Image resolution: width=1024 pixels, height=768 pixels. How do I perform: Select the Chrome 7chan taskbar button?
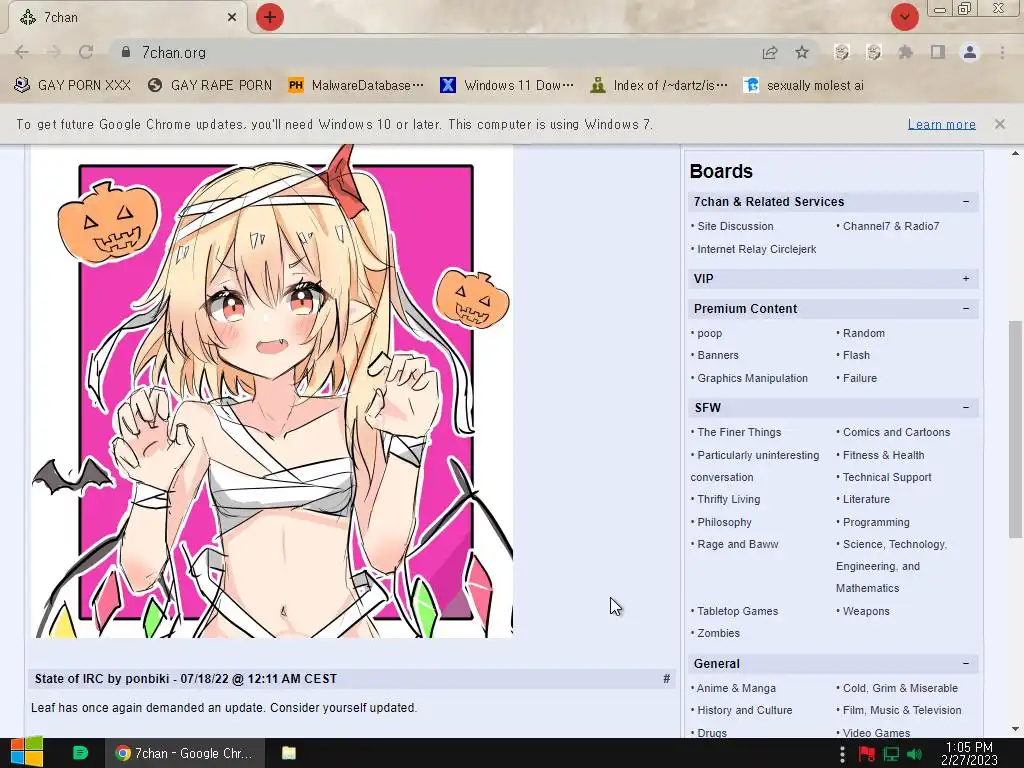185,753
